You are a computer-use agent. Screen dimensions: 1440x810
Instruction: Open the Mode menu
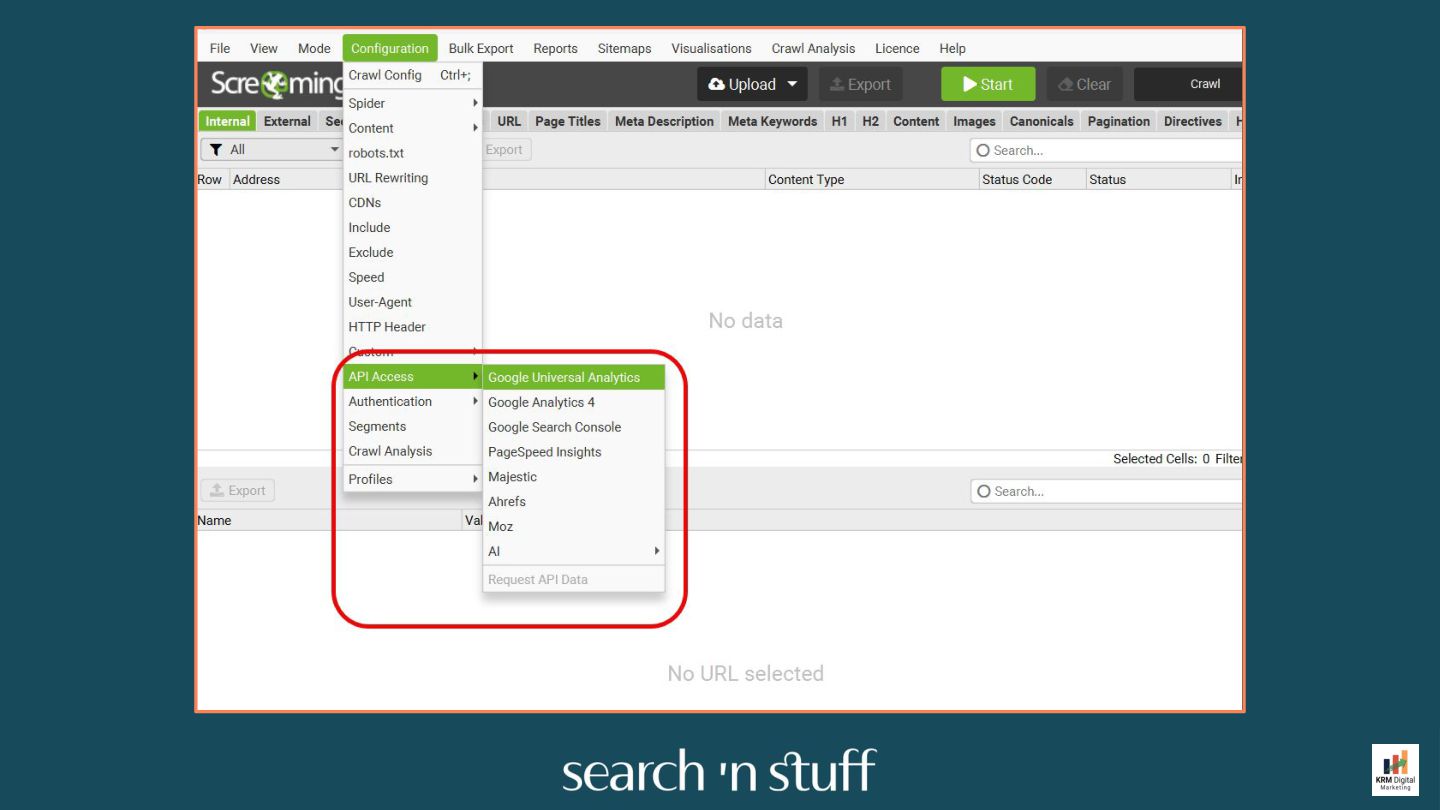click(x=314, y=48)
